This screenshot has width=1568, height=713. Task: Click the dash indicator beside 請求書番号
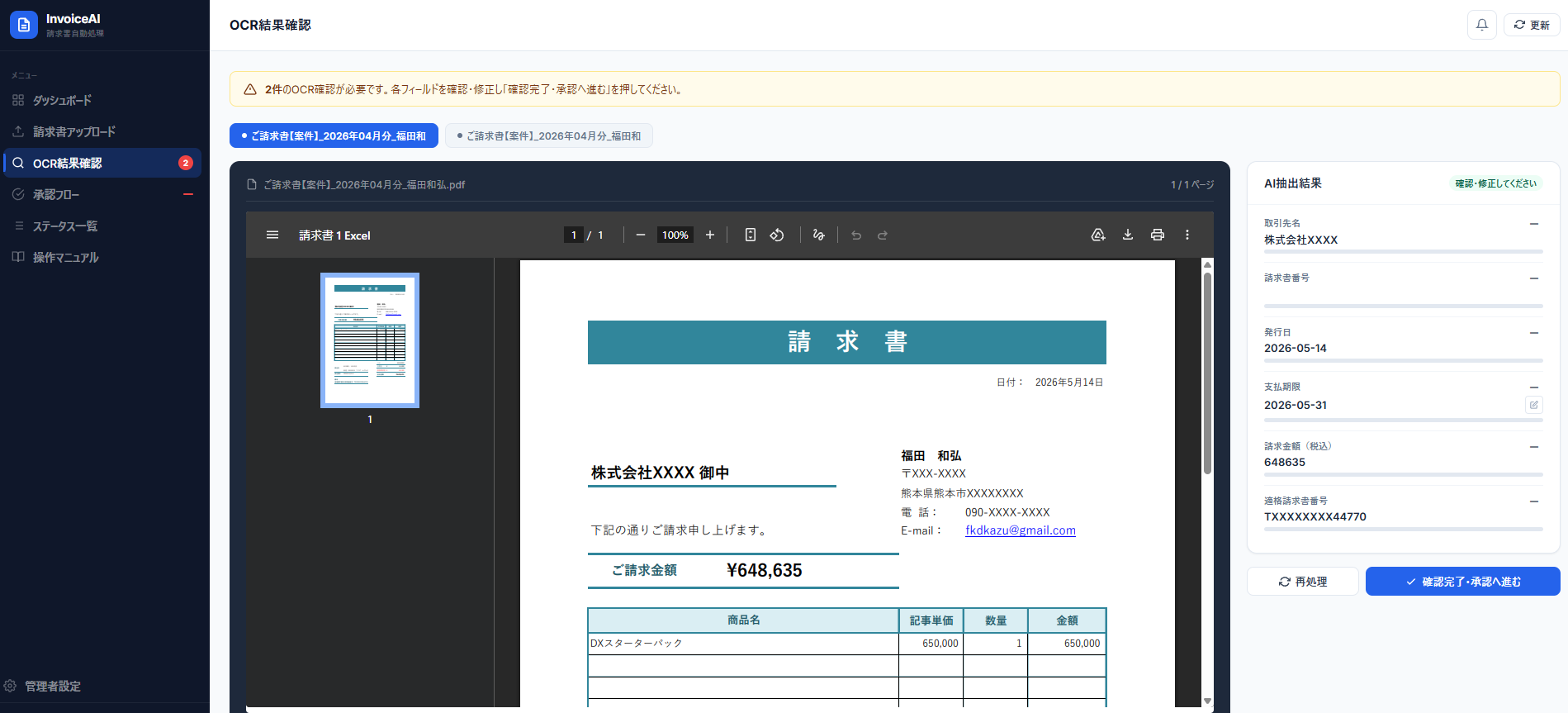pyautogui.click(x=1534, y=278)
